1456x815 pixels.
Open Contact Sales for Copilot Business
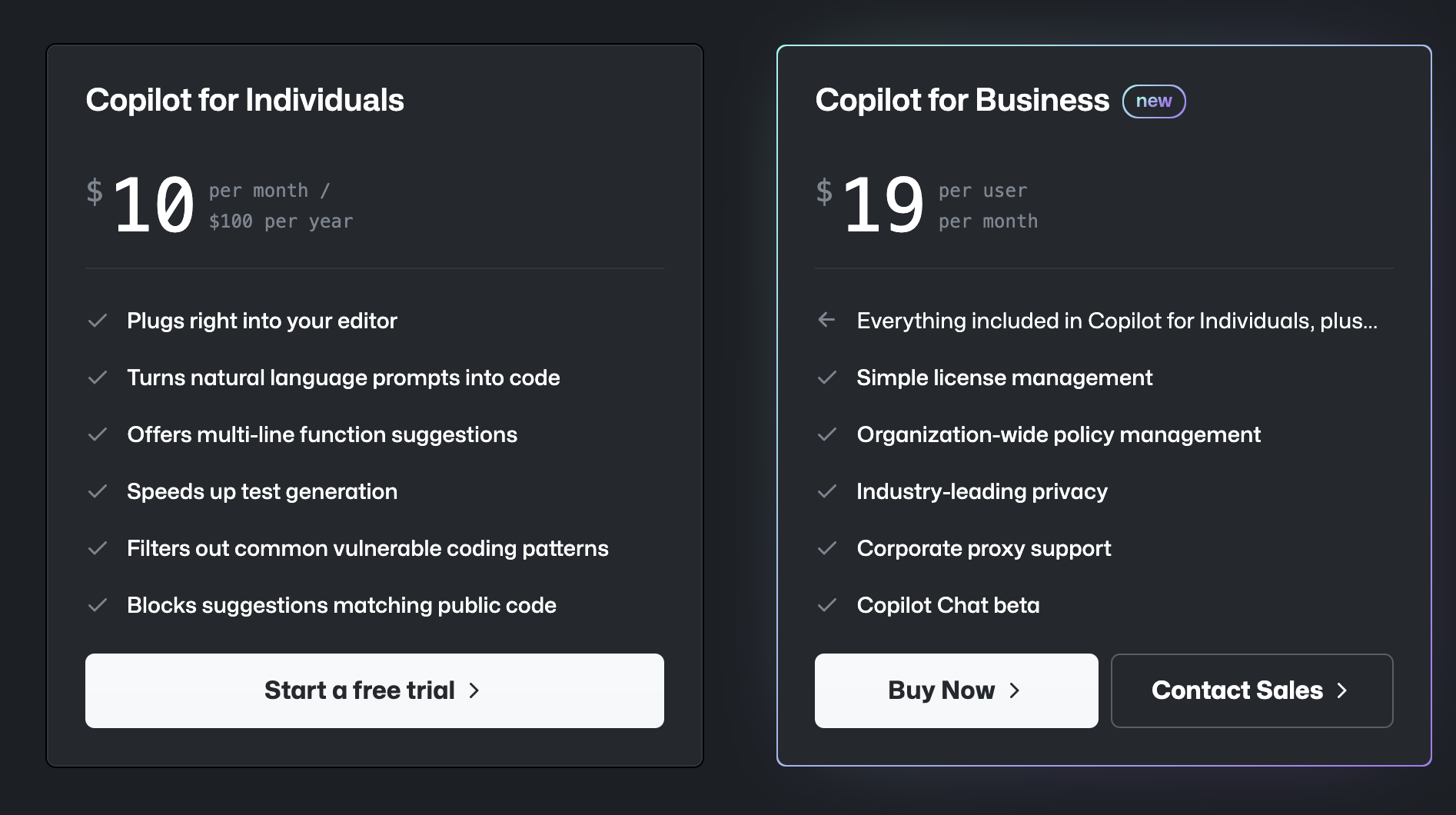pyautogui.click(x=1251, y=690)
